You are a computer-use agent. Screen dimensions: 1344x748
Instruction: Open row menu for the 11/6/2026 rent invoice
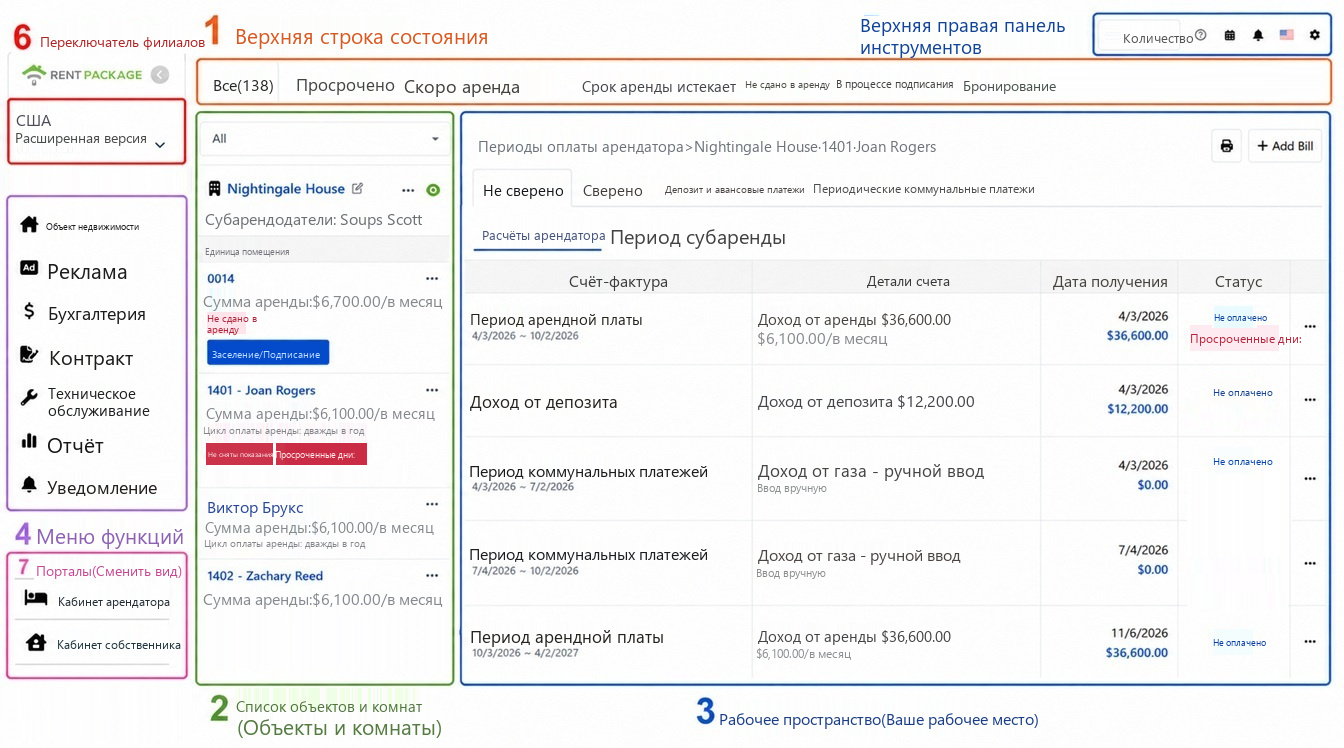1310,642
